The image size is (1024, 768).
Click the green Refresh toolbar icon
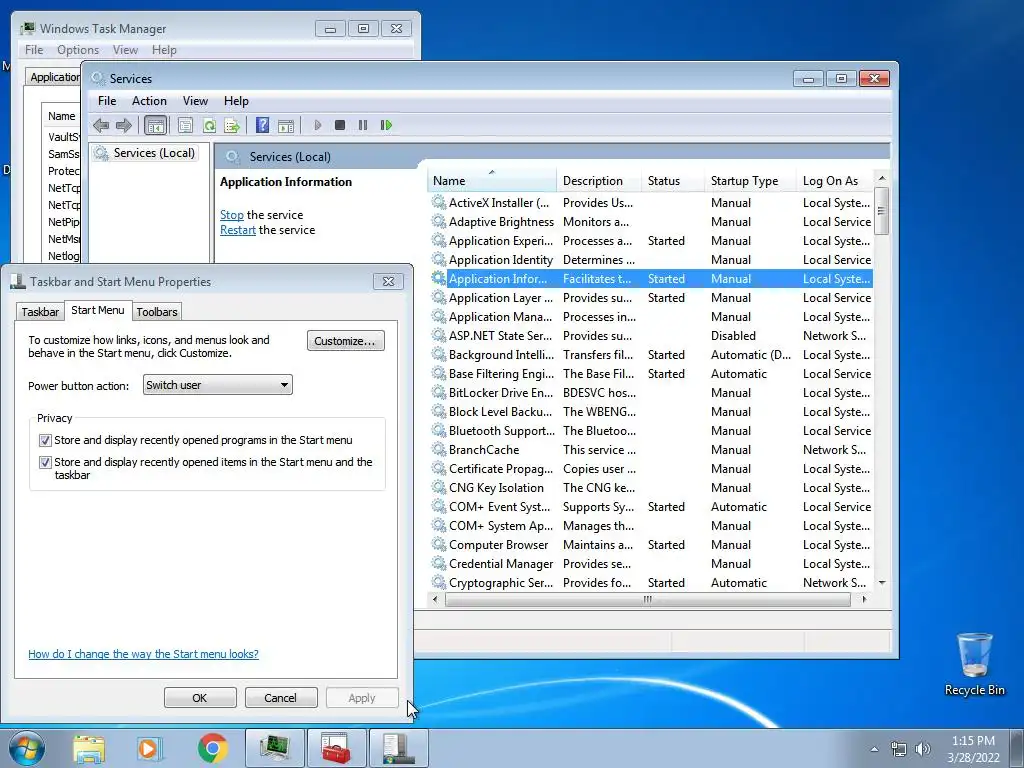209,125
